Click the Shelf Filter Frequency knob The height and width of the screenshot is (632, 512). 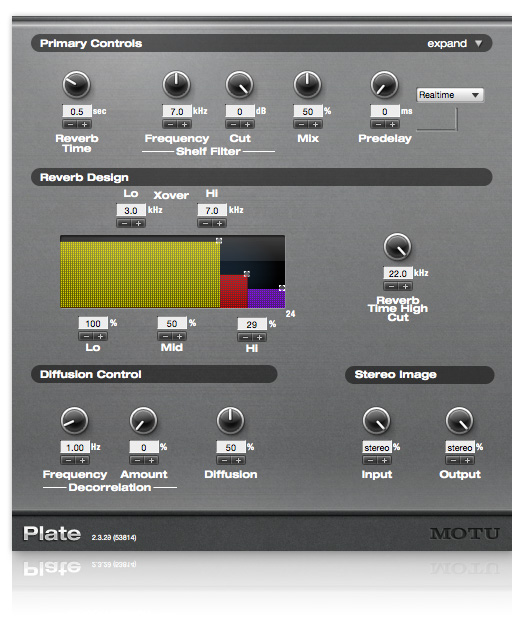[x=176, y=85]
